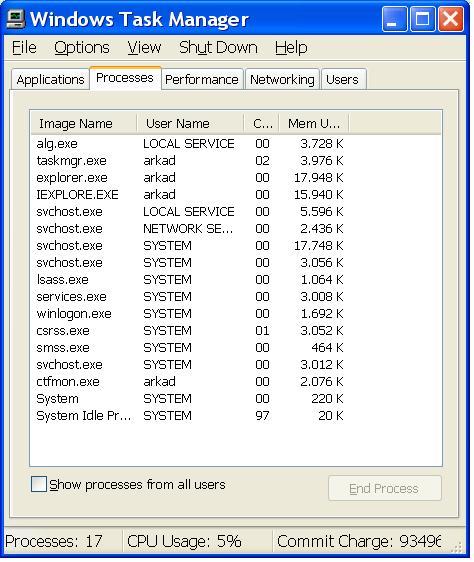The height and width of the screenshot is (562, 474).
Task: Select the lsass.exe process
Action: pos(189,280)
